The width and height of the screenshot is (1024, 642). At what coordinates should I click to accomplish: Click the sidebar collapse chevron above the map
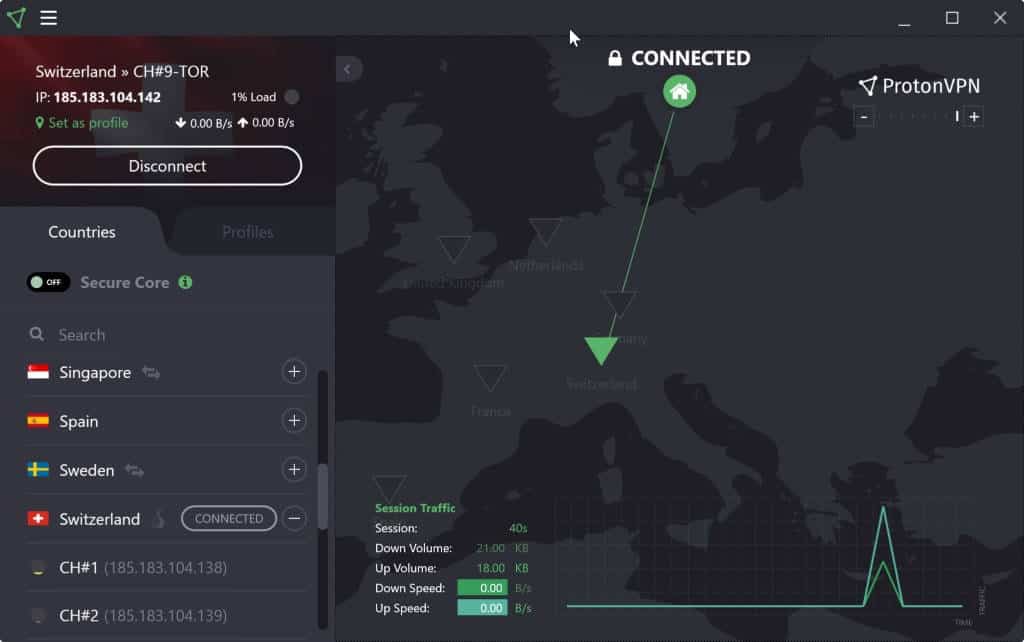tap(348, 69)
